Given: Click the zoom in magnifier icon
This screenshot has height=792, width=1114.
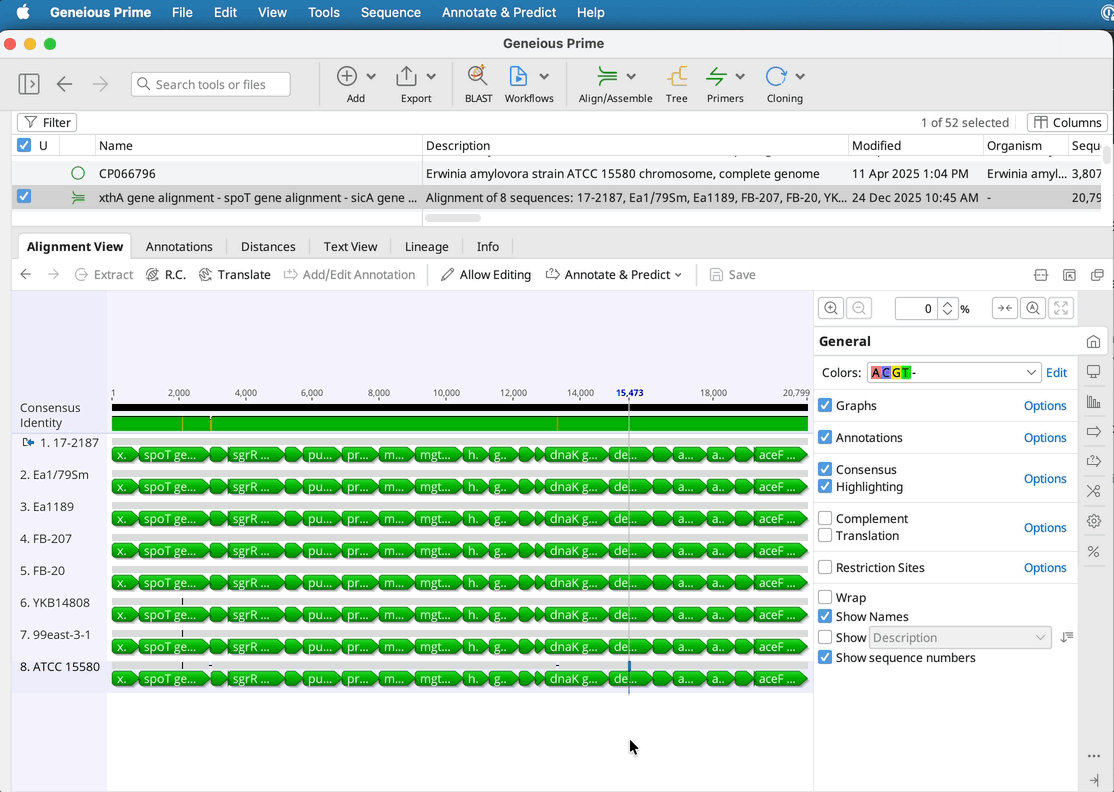Looking at the screenshot, I should [830, 309].
